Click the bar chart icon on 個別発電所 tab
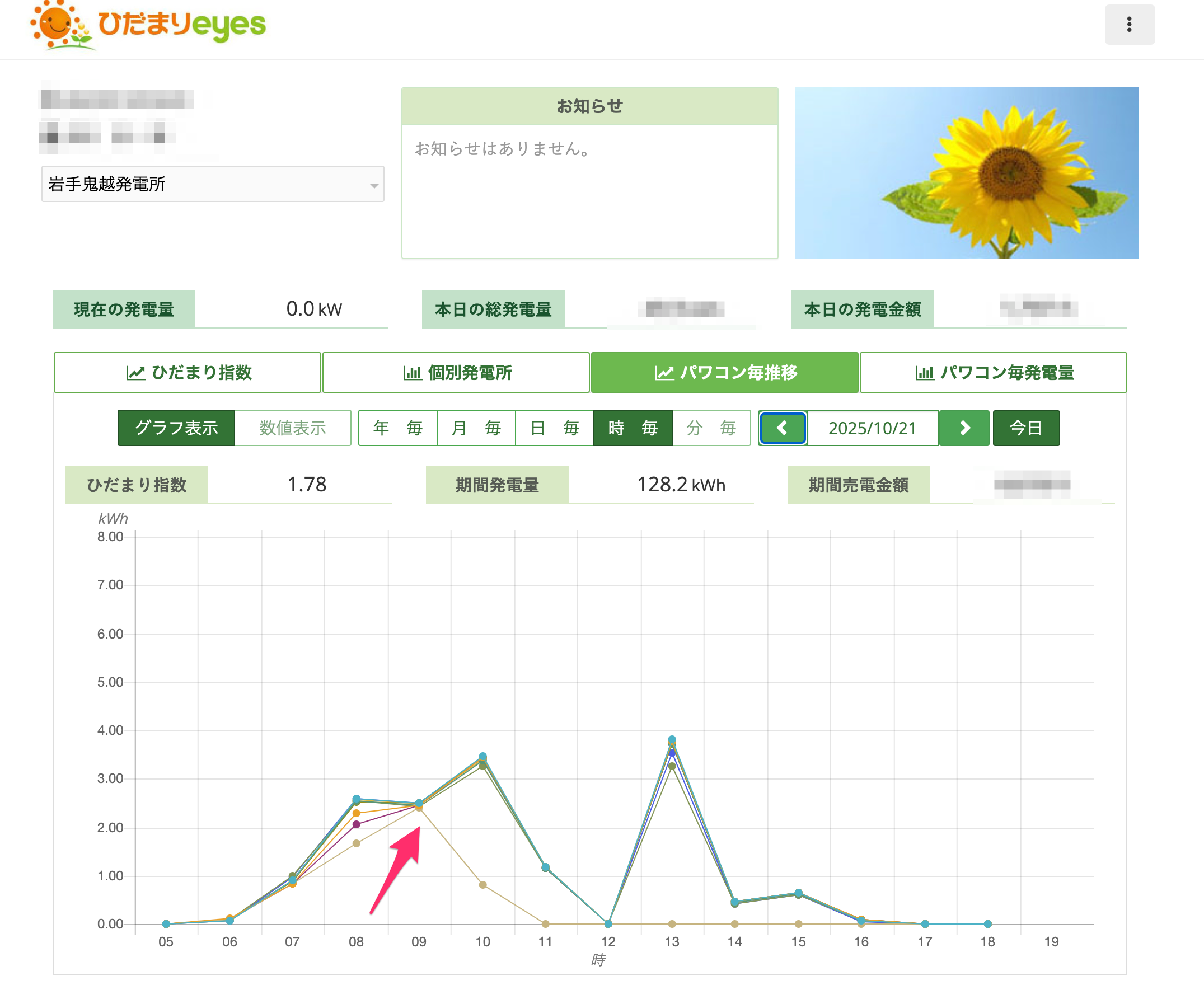Image resolution: width=1204 pixels, height=985 pixels. 412,373
